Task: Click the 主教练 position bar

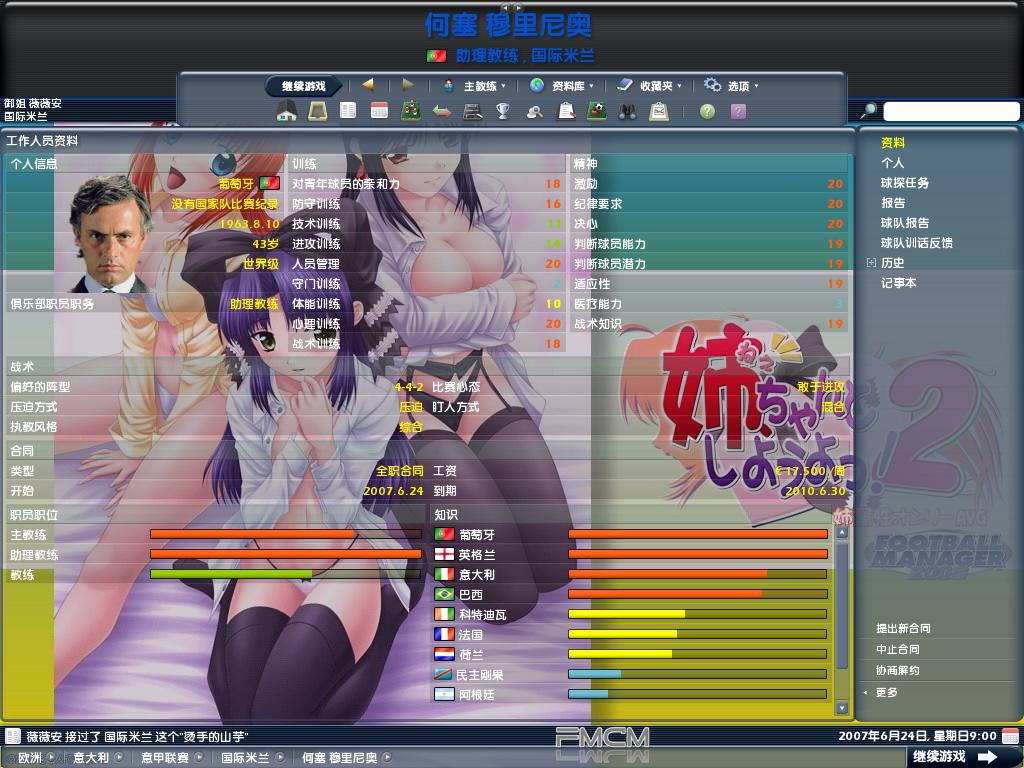Action: coord(286,534)
